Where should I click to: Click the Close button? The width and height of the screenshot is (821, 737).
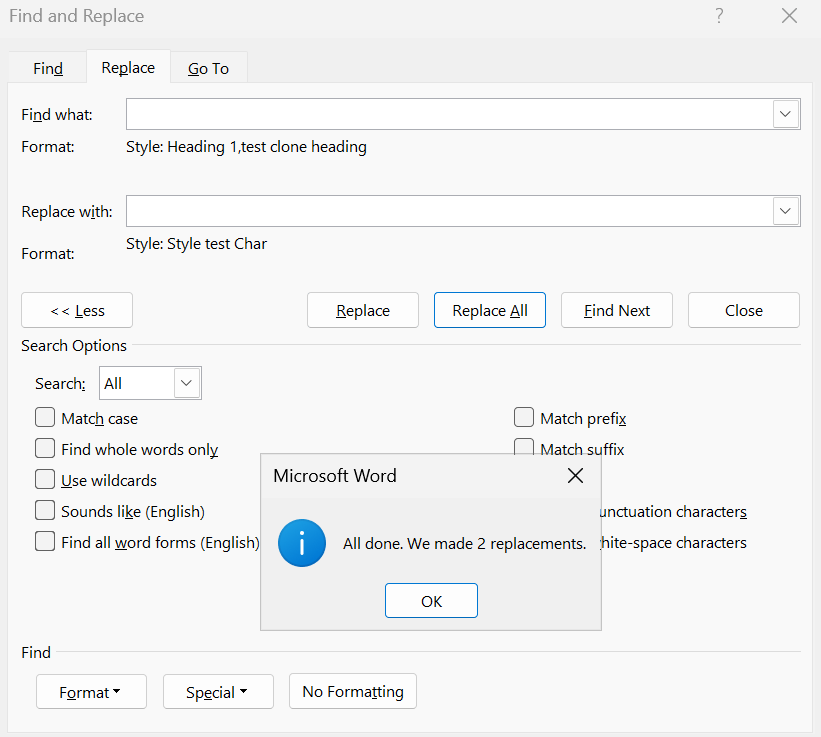744,310
